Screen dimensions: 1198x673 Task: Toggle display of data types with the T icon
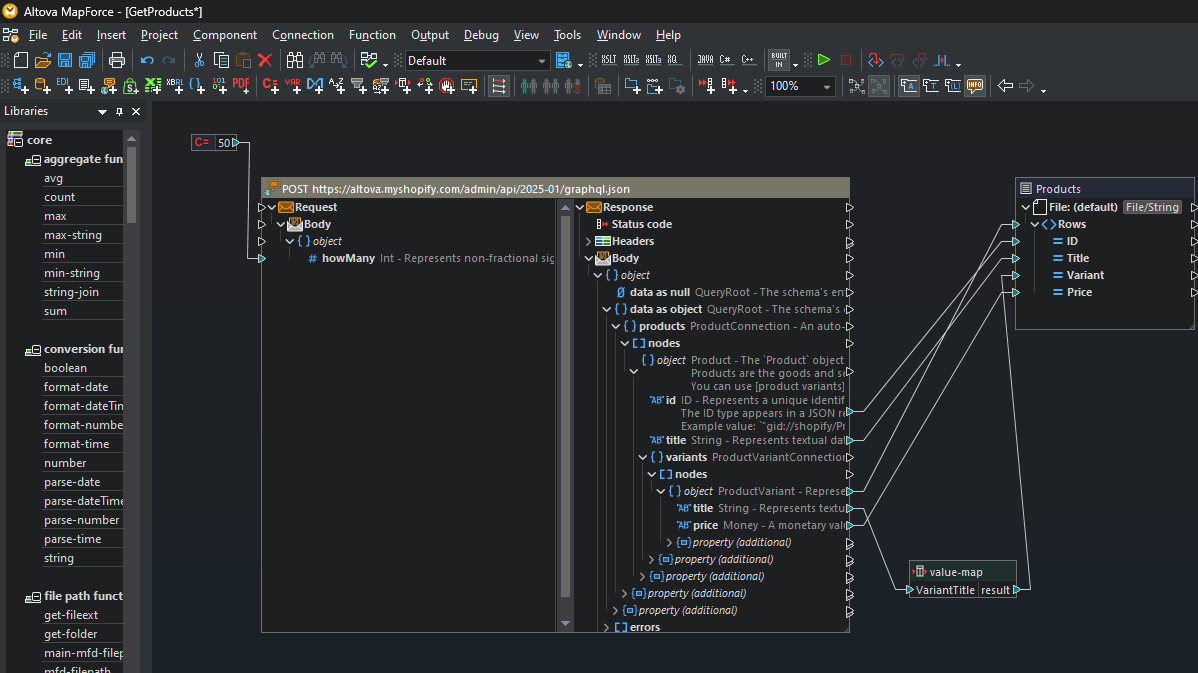click(x=933, y=86)
